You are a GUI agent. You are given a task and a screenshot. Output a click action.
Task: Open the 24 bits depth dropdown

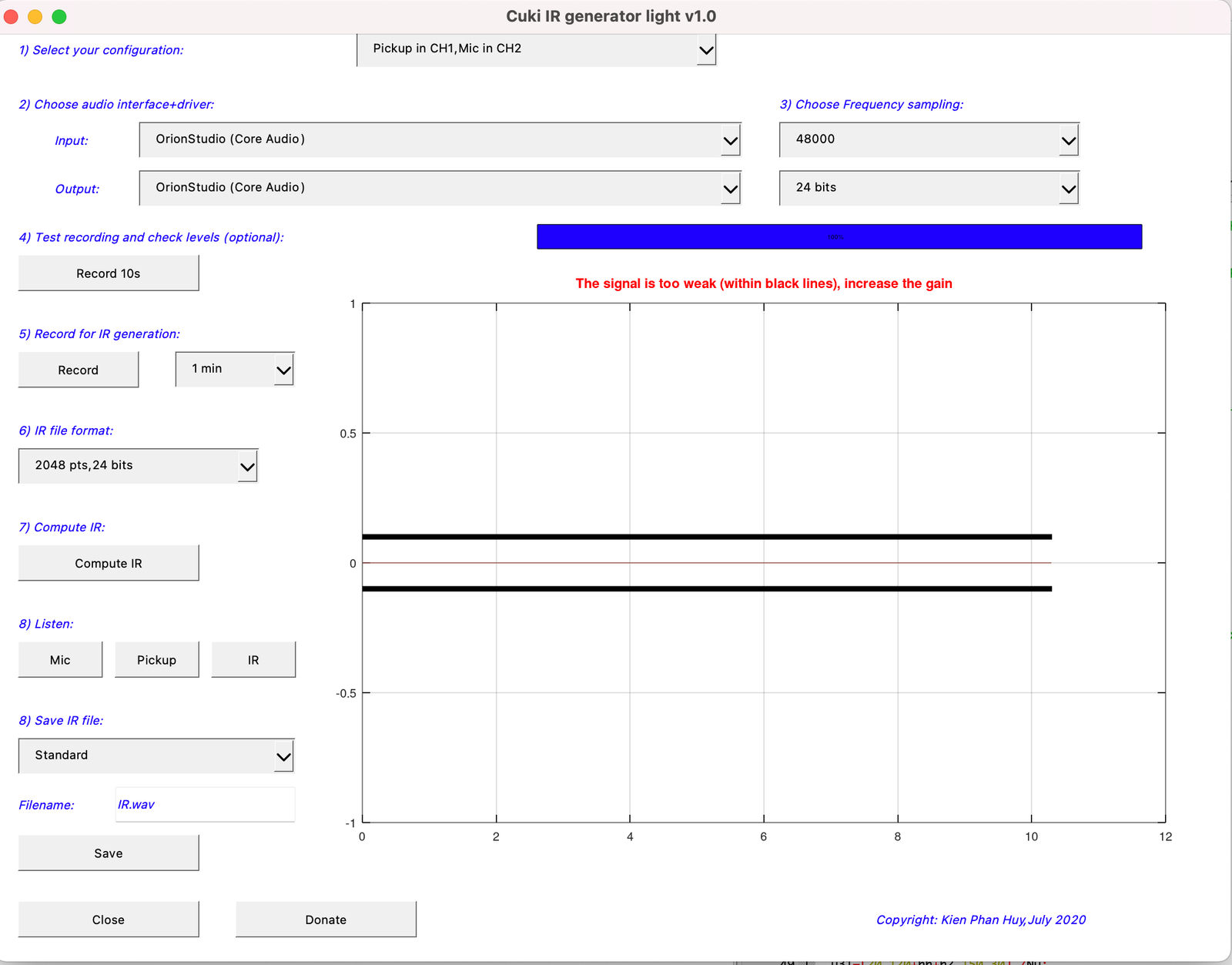[929, 188]
